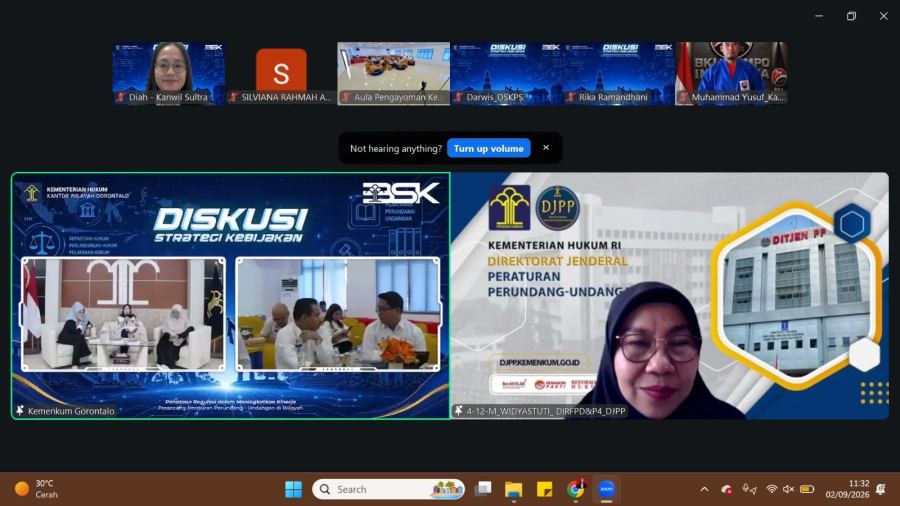Click muted mic icon for Aula Pengayoman
Viewport: 900px width, 506px height.
tap(346, 97)
